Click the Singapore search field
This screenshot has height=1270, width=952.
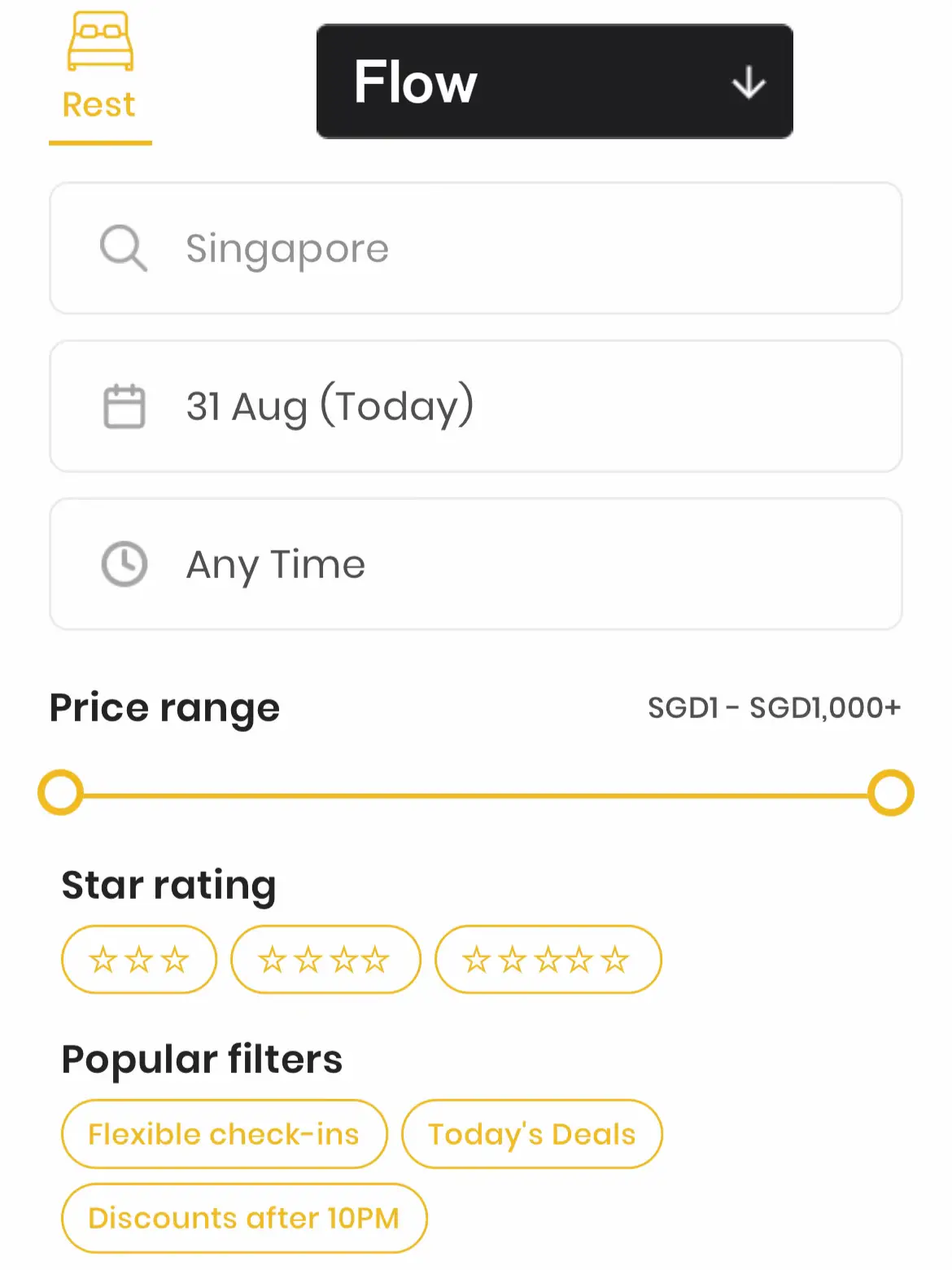(x=476, y=248)
